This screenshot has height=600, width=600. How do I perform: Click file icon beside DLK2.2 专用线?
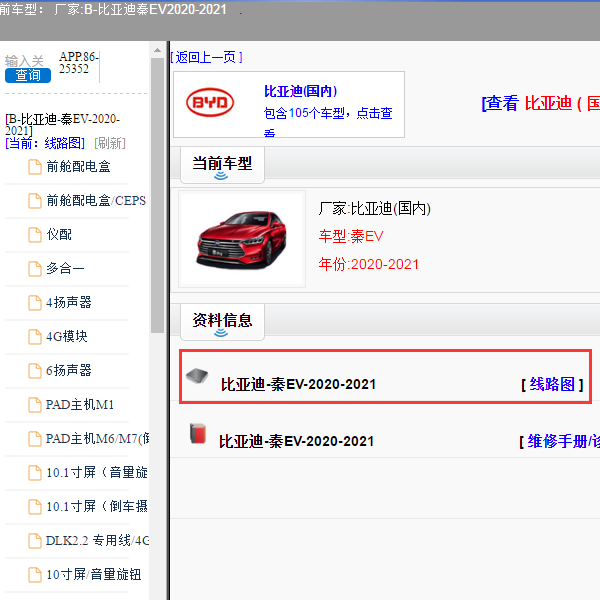click(35, 542)
